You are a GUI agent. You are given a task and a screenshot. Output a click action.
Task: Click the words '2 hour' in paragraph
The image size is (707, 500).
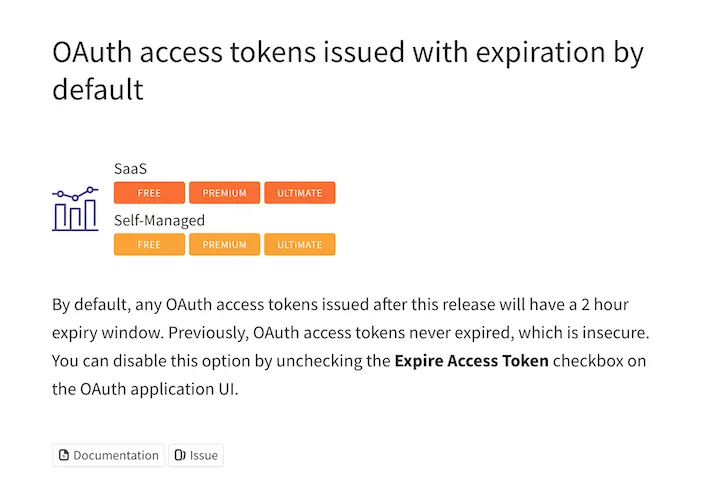pos(605,304)
